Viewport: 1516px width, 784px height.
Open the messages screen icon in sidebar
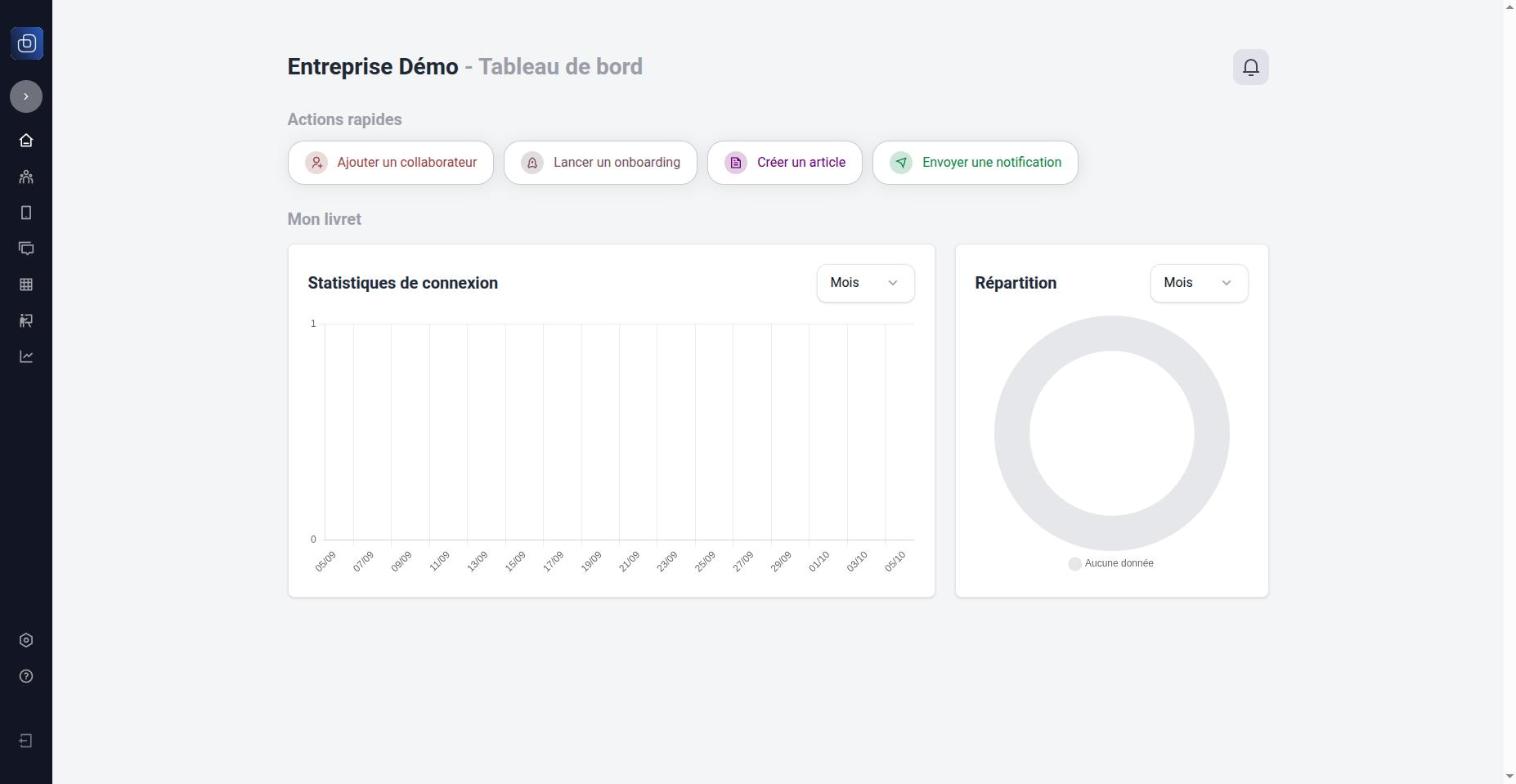click(x=26, y=249)
